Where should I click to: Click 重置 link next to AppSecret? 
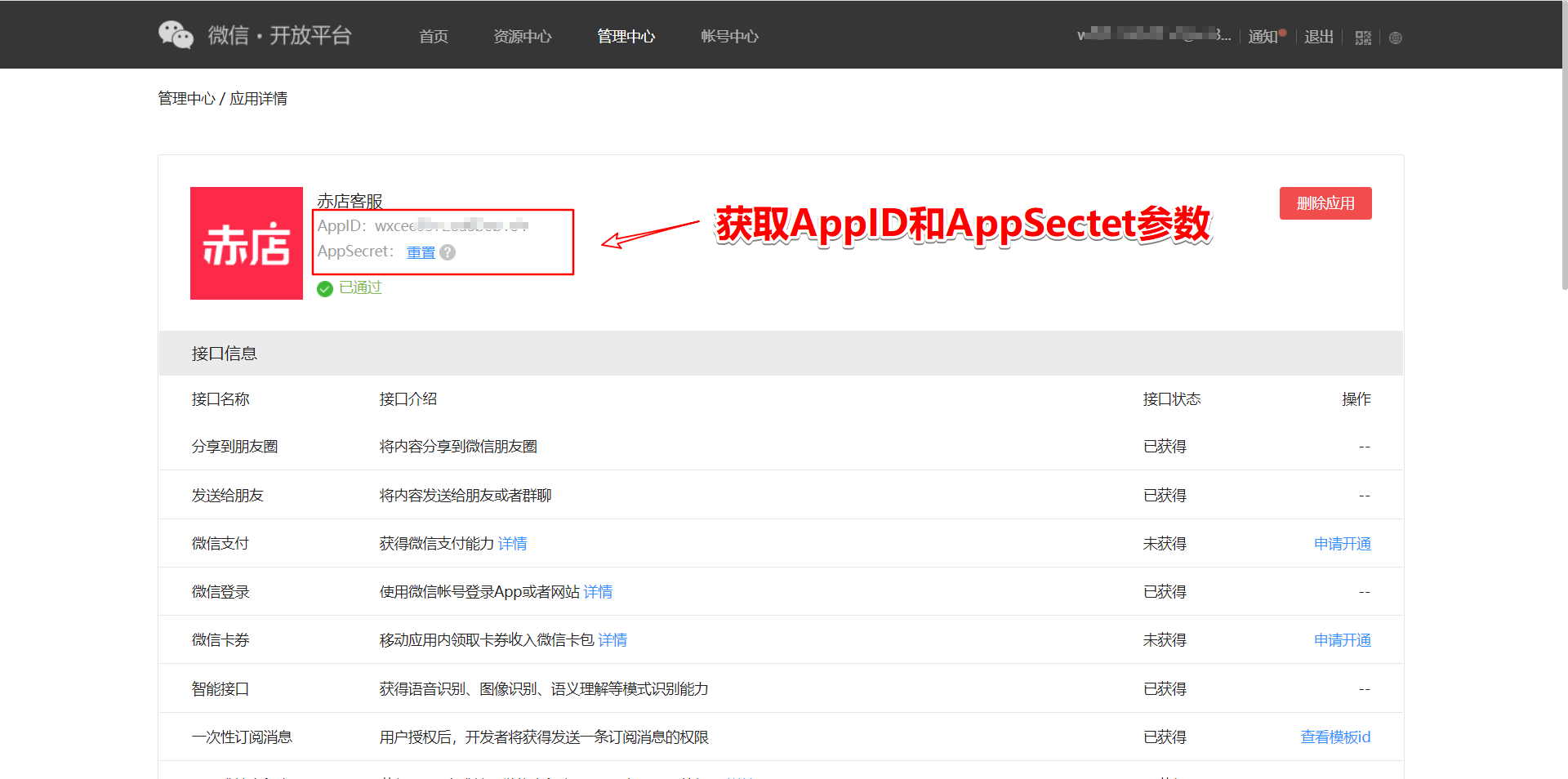(421, 252)
